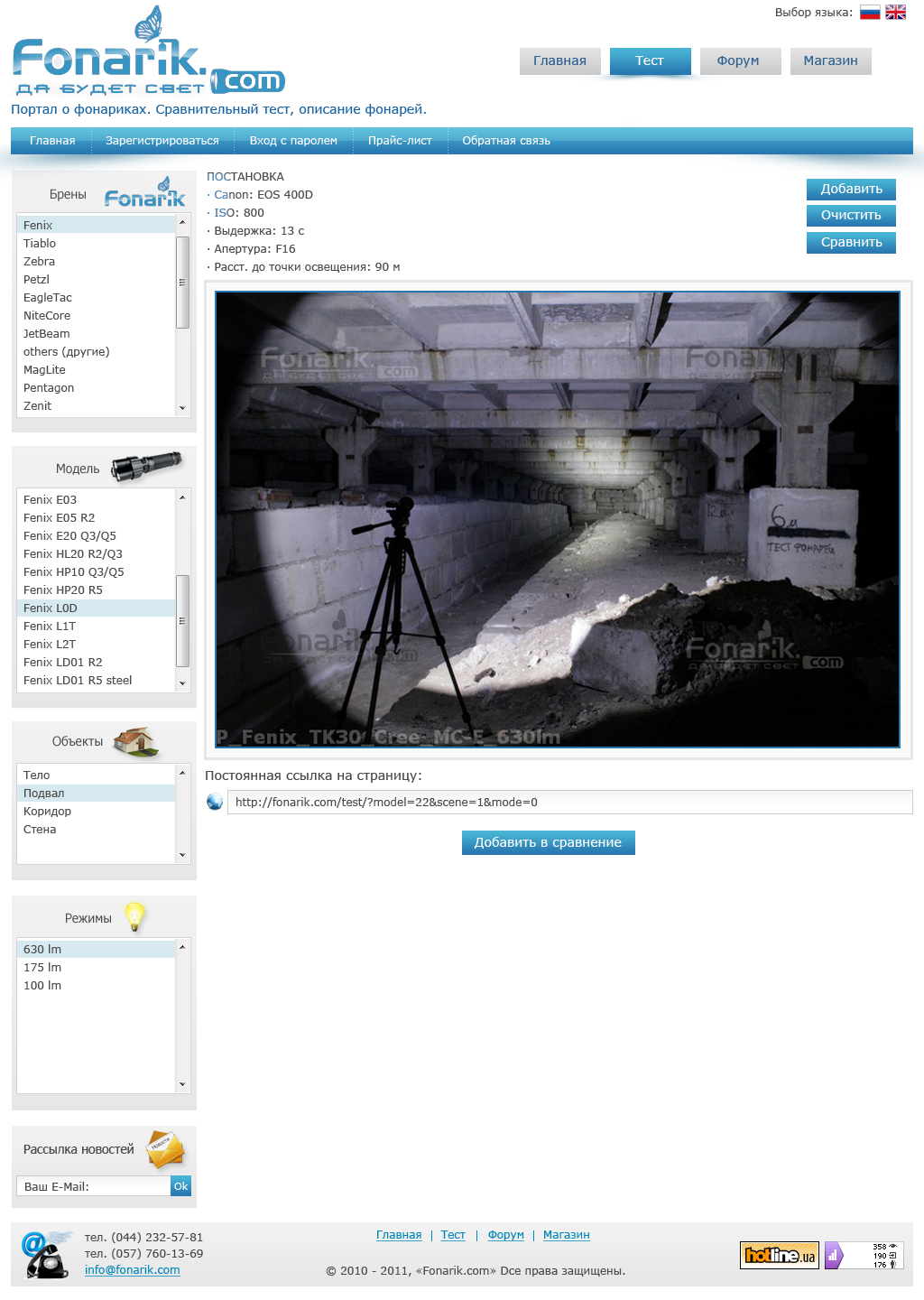The image size is (924, 1300).
Task: Switch language to Russian flag
Action: coord(869,13)
